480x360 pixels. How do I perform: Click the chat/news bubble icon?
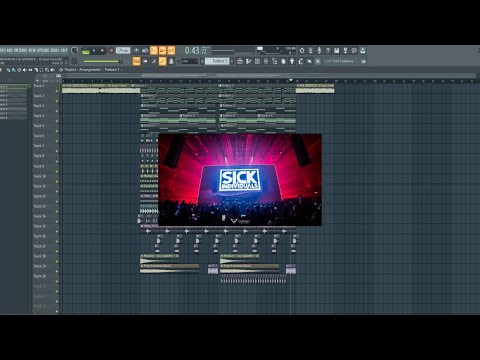(x=354, y=51)
